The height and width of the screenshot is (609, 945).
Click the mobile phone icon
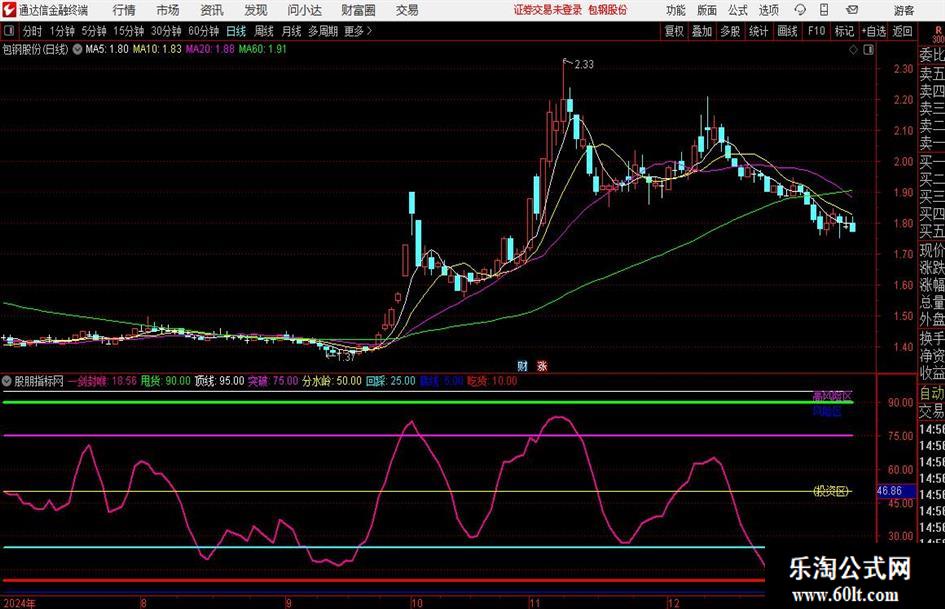[824, 10]
